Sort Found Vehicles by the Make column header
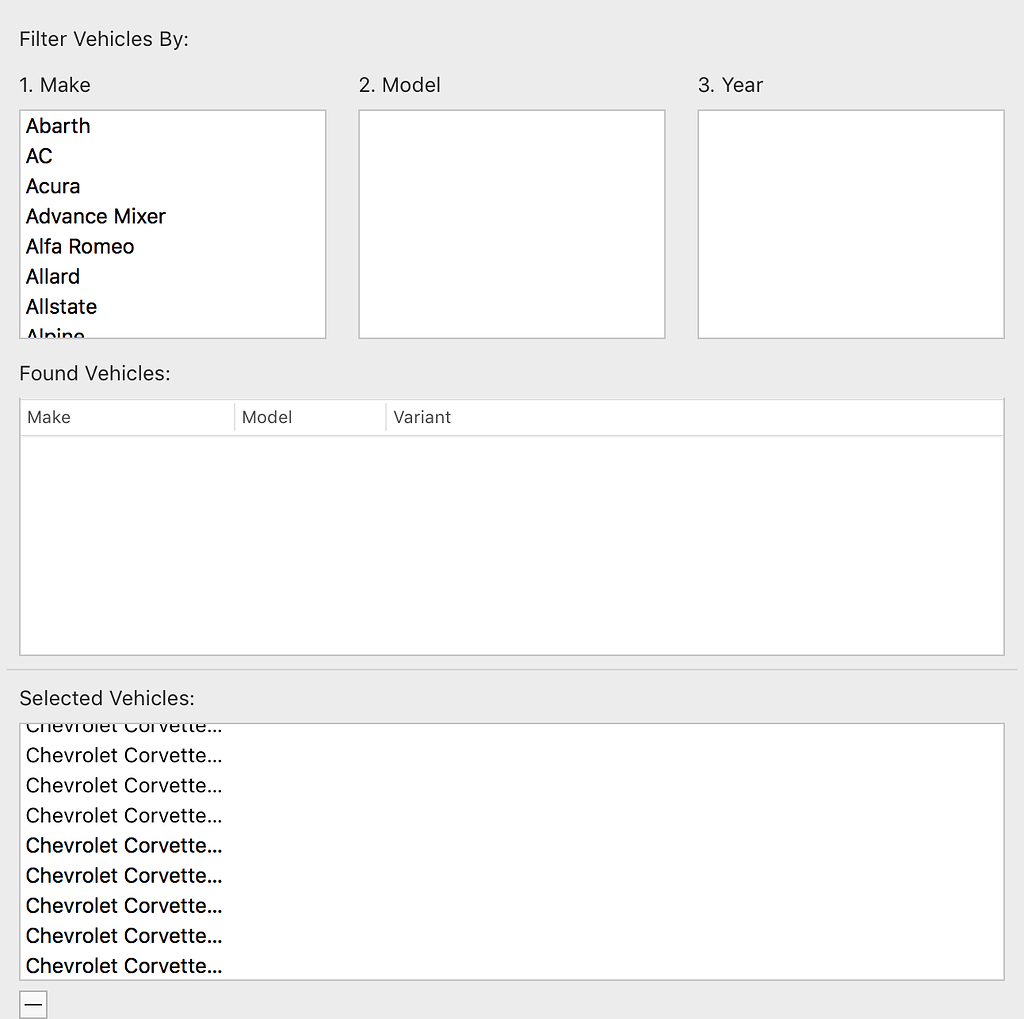Screen dimensions: 1024x1019 click(x=127, y=417)
